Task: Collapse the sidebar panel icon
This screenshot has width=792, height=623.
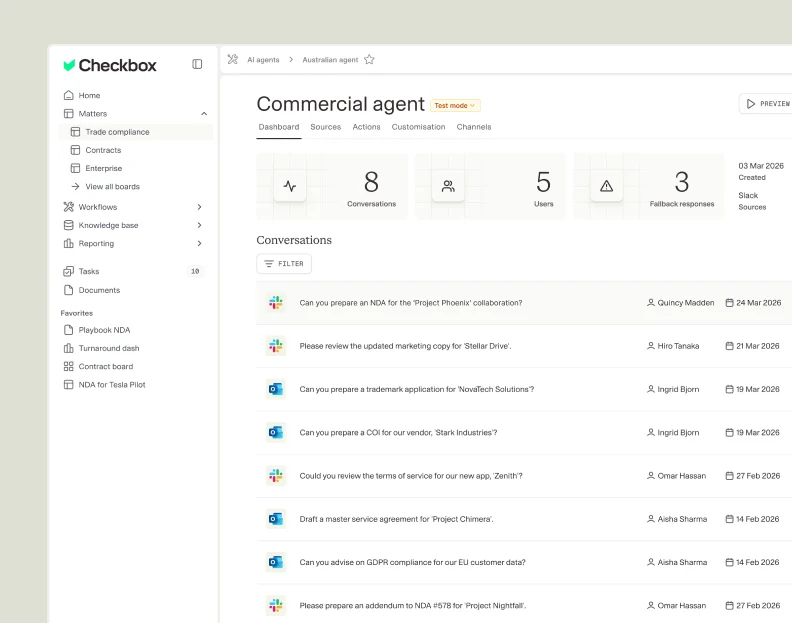Action: (x=197, y=64)
